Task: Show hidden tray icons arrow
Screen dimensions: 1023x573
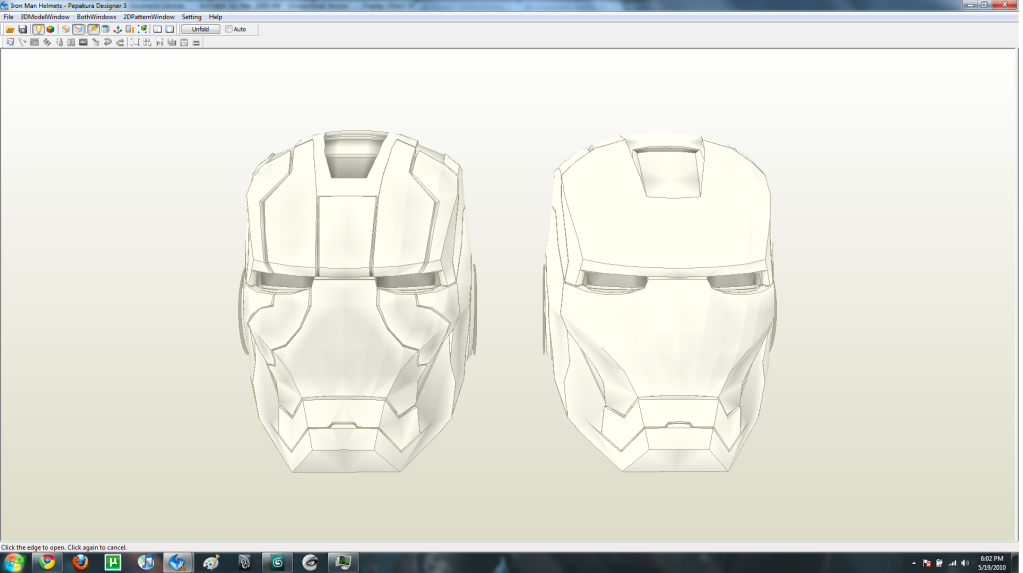Action: pyautogui.click(x=913, y=563)
